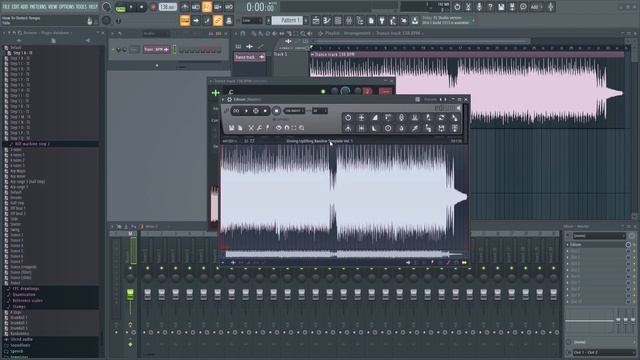The image size is (640, 360).
Task: Open the Edison wrench tools menu icon
Action: [x=259, y=128]
